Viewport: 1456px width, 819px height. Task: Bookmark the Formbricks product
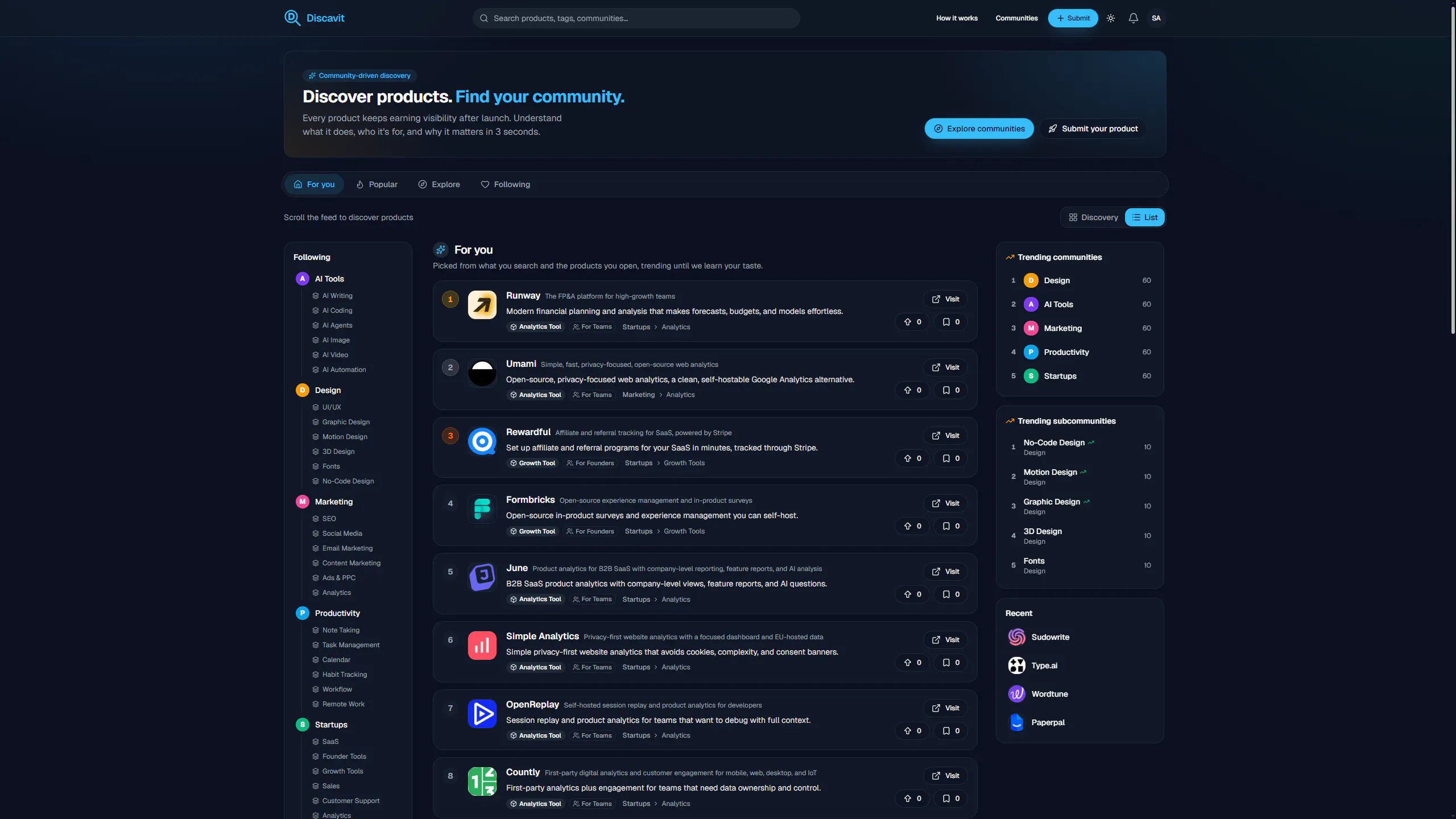tap(951, 526)
